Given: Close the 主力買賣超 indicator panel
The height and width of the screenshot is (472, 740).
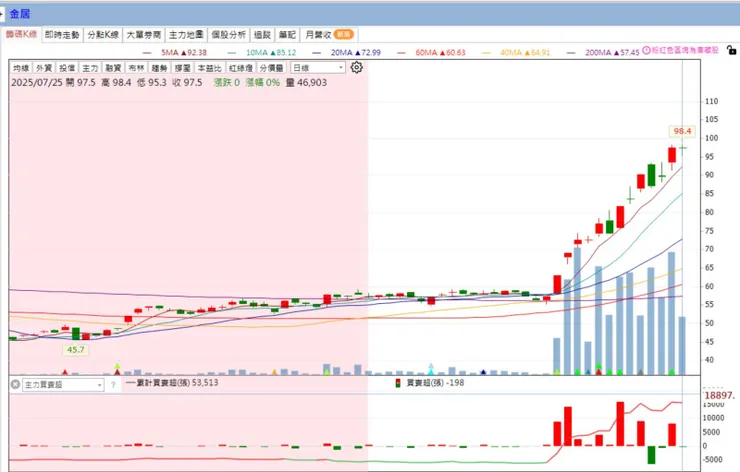Looking at the screenshot, I should 15,385.
